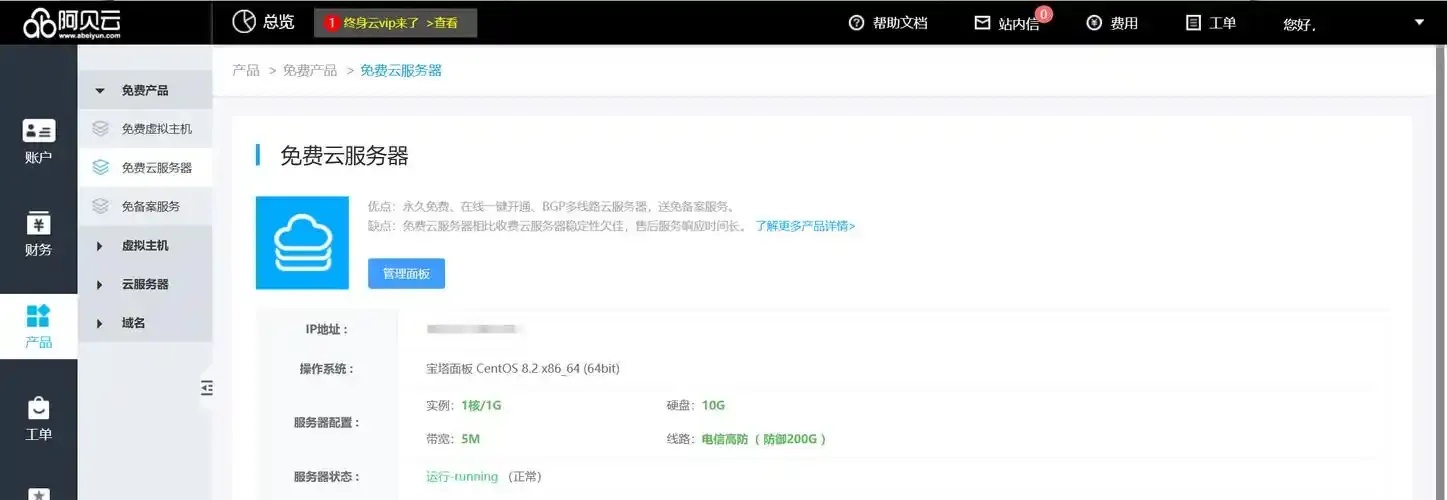Click the 阿贝云 logo

pyautogui.click(x=72, y=23)
